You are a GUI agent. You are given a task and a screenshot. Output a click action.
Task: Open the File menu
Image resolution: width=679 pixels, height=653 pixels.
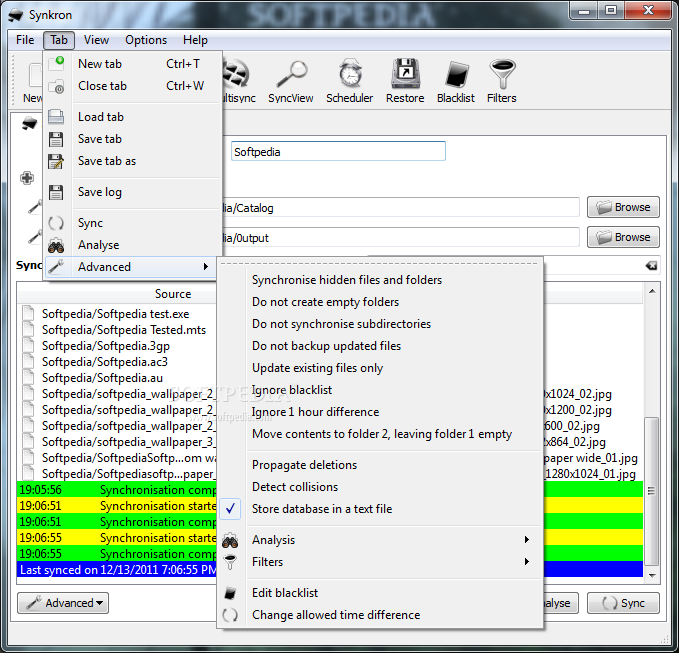[25, 40]
